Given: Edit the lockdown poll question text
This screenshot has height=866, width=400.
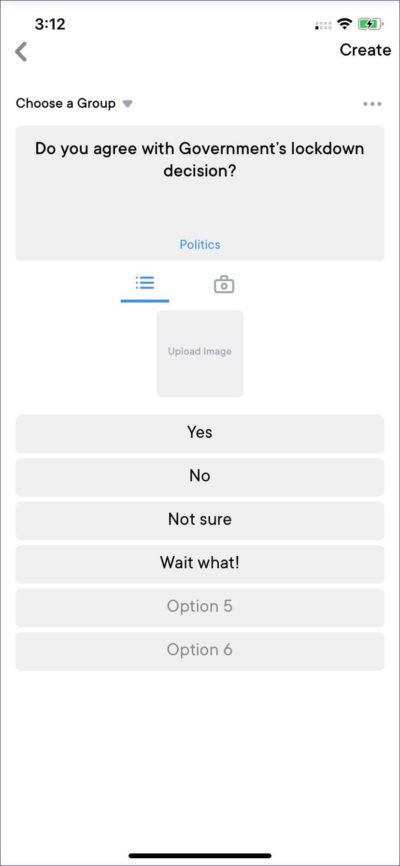Looking at the screenshot, I should click(199, 160).
